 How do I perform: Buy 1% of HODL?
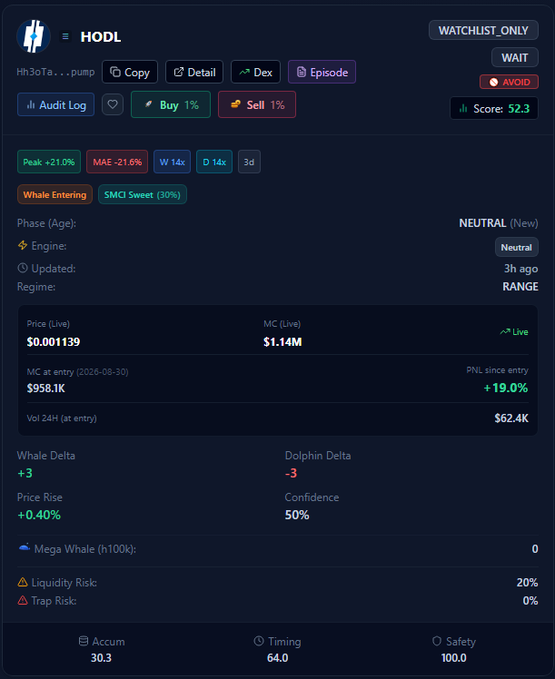(171, 104)
